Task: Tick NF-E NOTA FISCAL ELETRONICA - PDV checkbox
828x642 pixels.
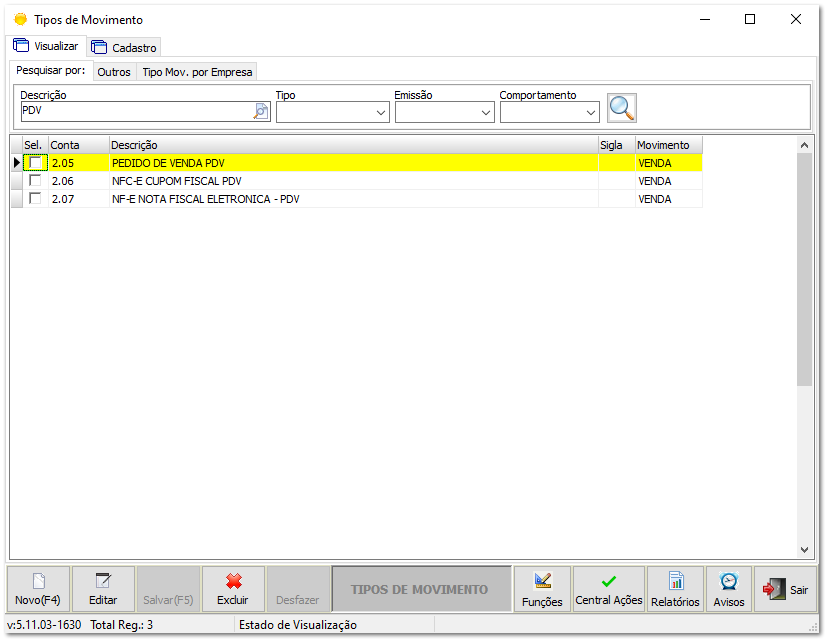Action: point(36,198)
